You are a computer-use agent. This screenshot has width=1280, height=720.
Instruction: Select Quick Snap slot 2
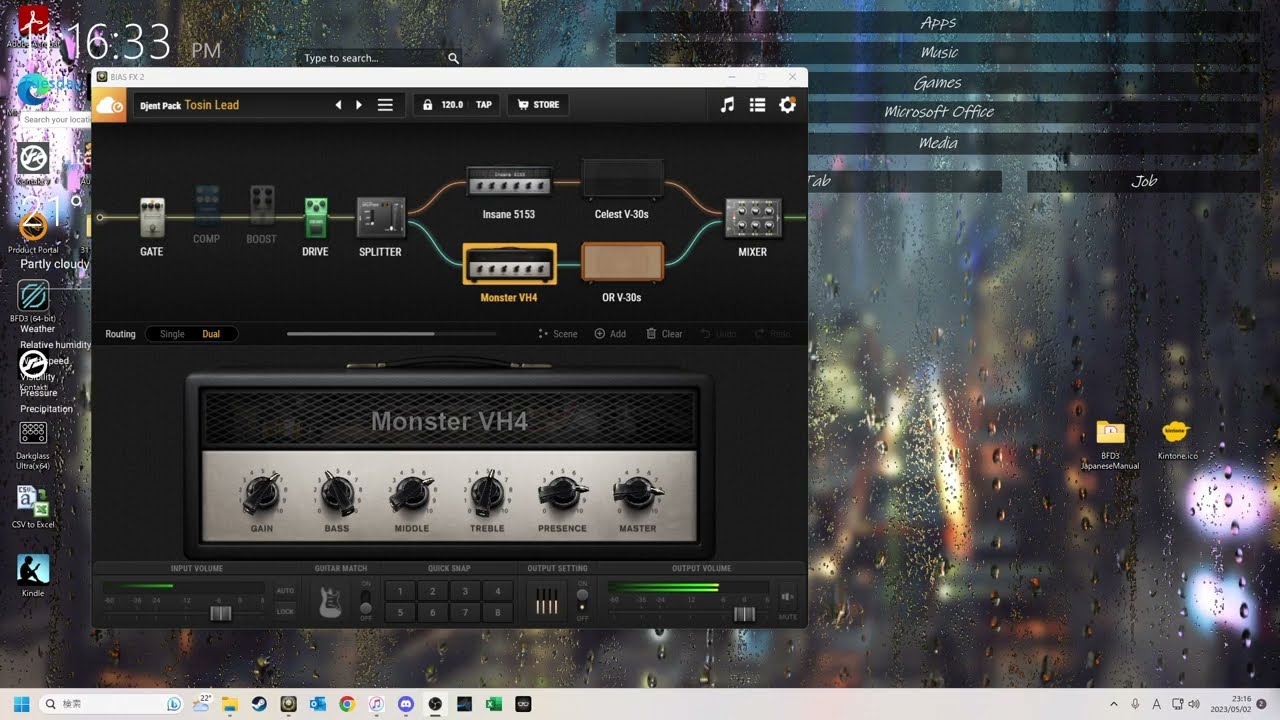point(433,591)
